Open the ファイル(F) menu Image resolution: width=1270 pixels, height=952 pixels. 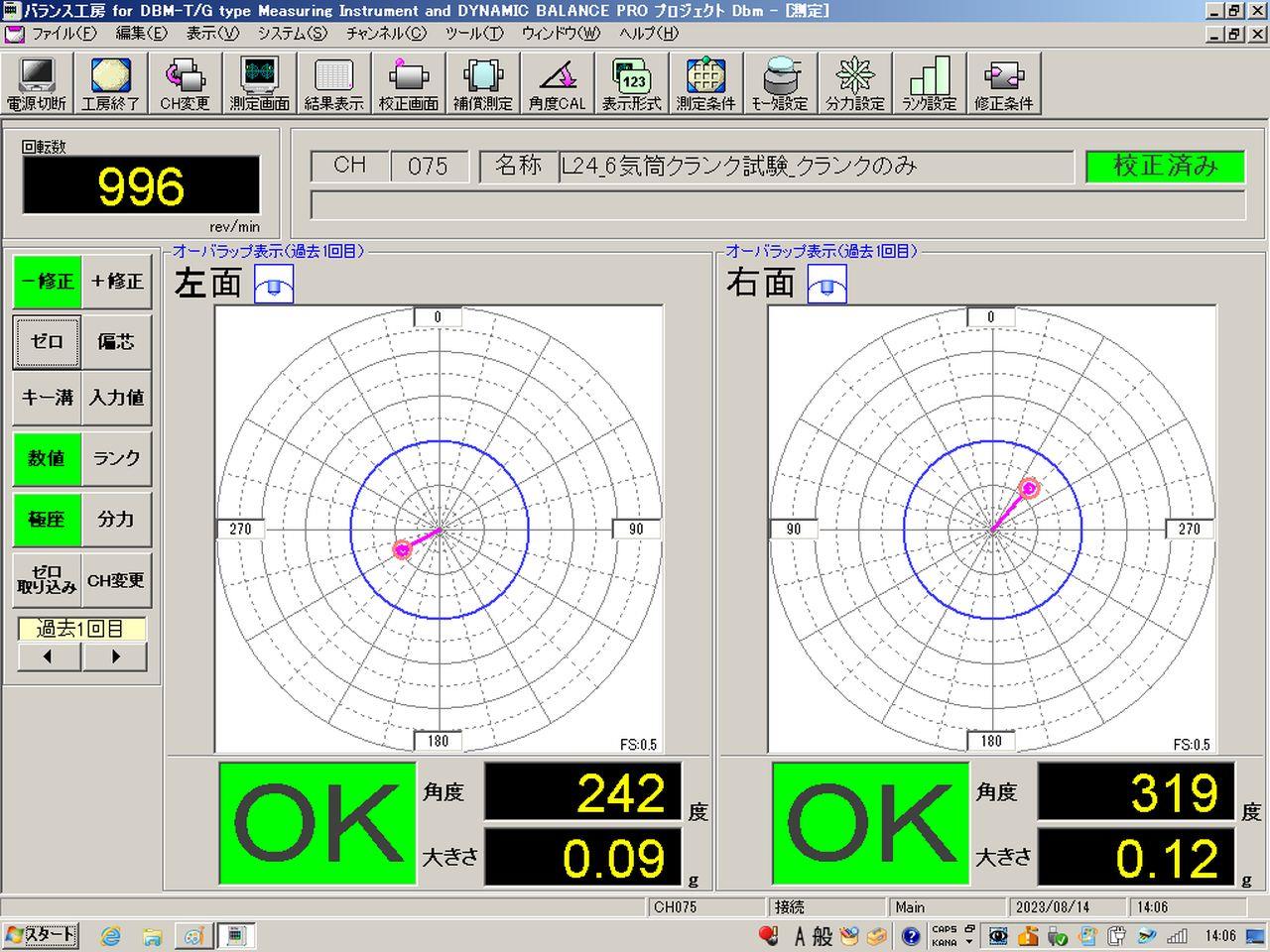(64, 33)
